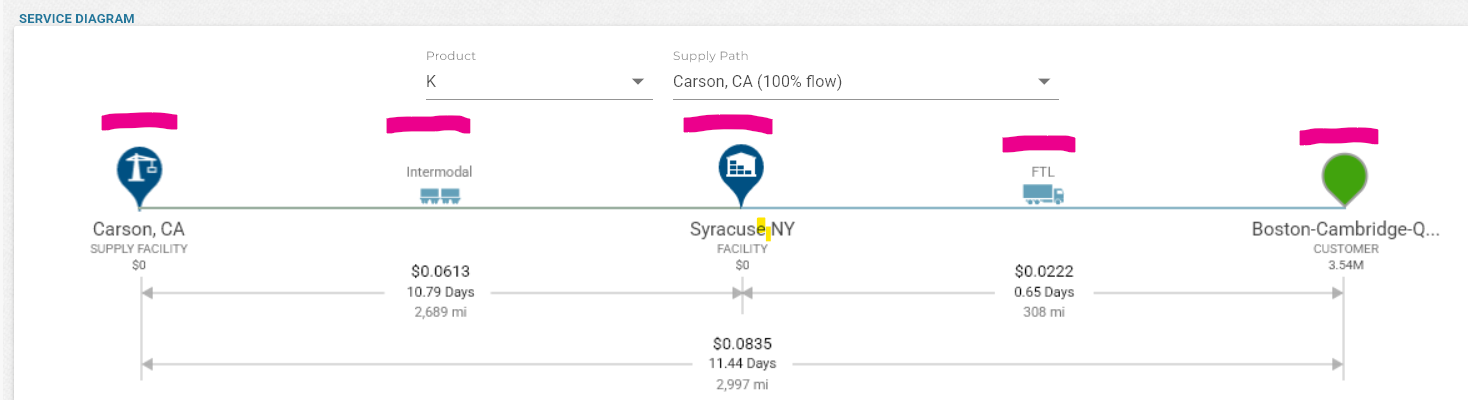Click the Boston-Cambridge-Q... customer label
Image resolution: width=1468 pixels, height=400 pixels.
coord(1345,230)
